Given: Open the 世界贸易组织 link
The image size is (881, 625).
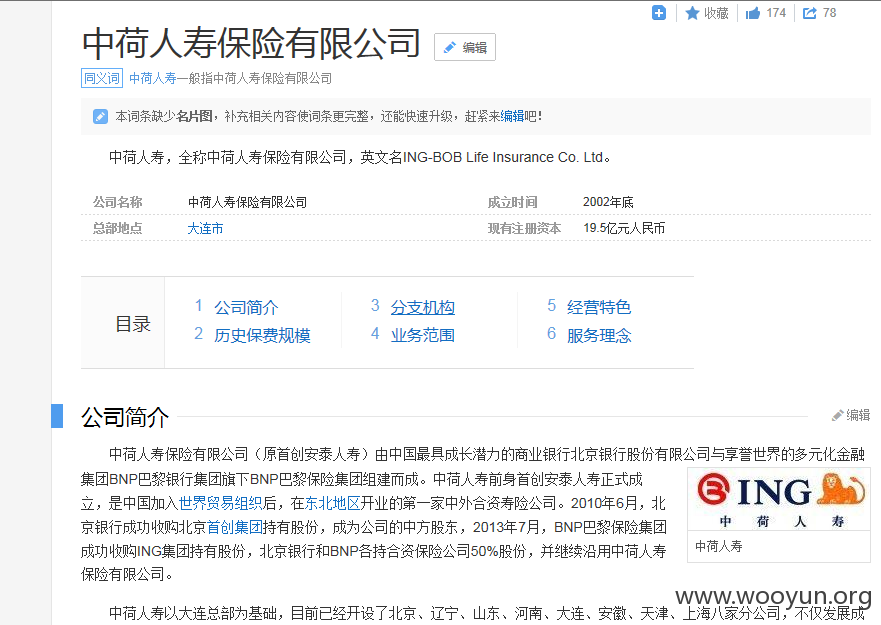Looking at the screenshot, I should [x=220, y=503].
